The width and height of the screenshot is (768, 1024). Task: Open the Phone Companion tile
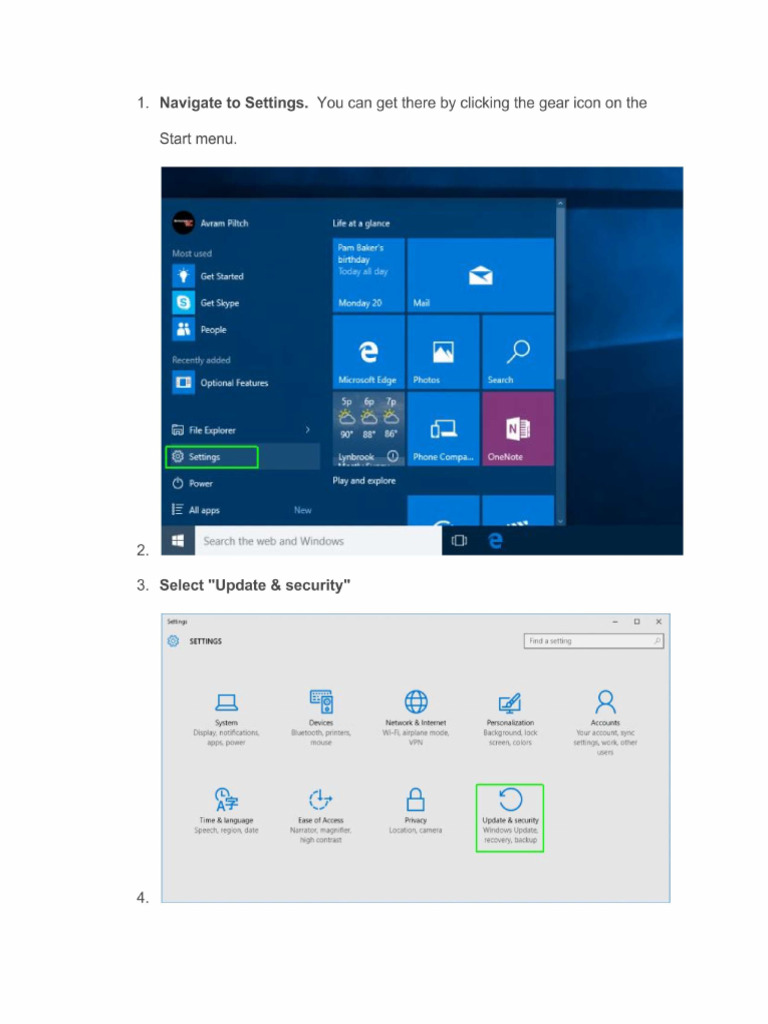tap(443, 429)
